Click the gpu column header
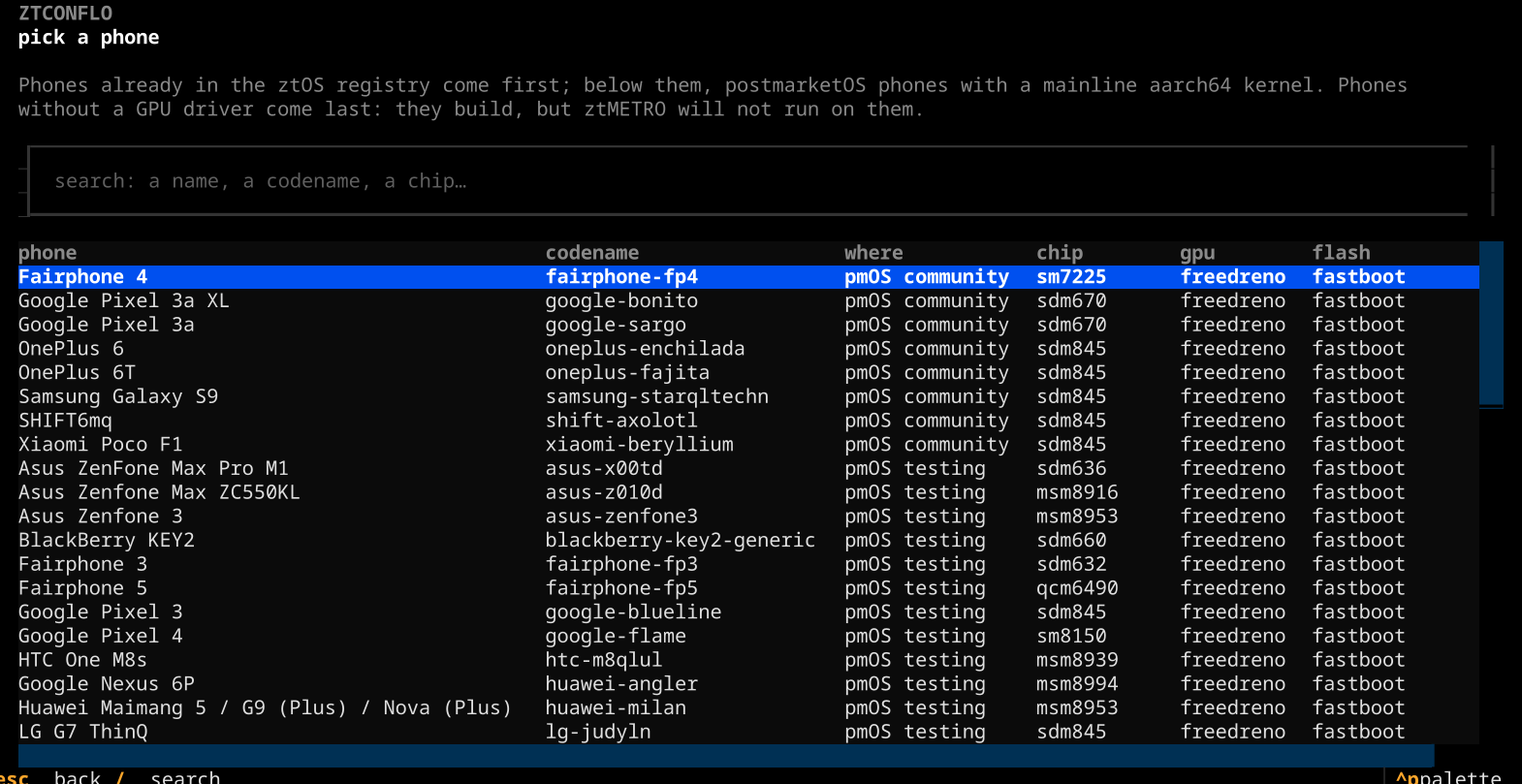Image resolution: width=1522 pixels, height=784 pixels. 1197,253
